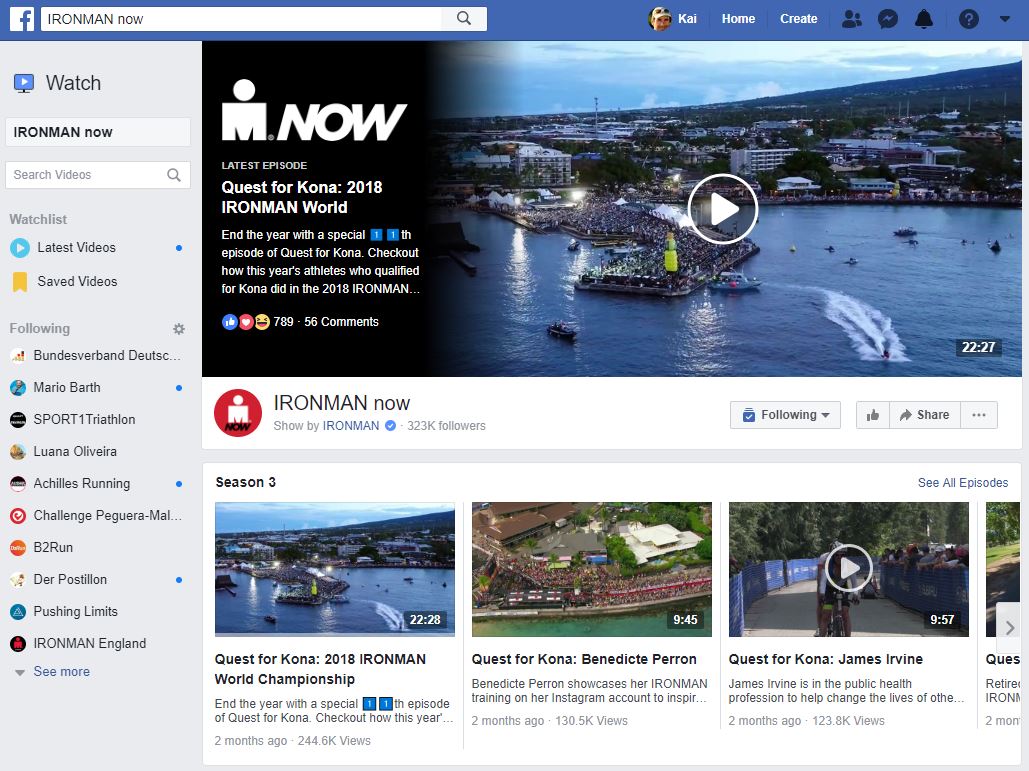Open Kai's profile picture
Image resolution: width=1029 pixels, height=771 pixels.
[x=660, y=18]
